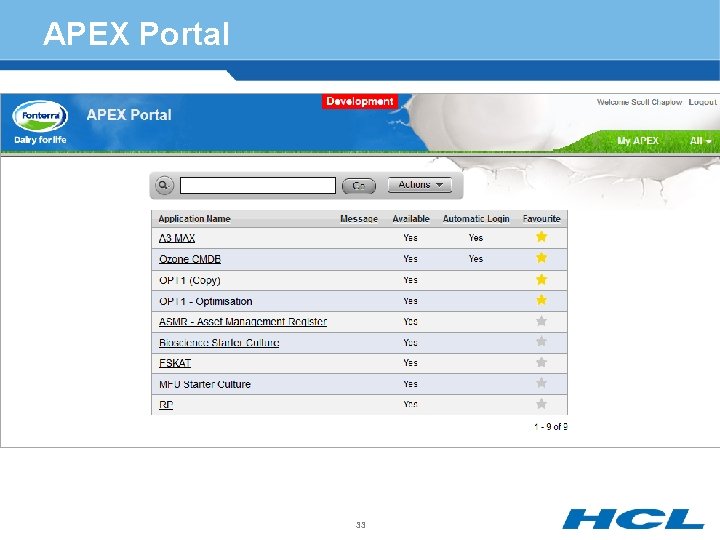
Task: Open the RP application link
Action: 166,405
